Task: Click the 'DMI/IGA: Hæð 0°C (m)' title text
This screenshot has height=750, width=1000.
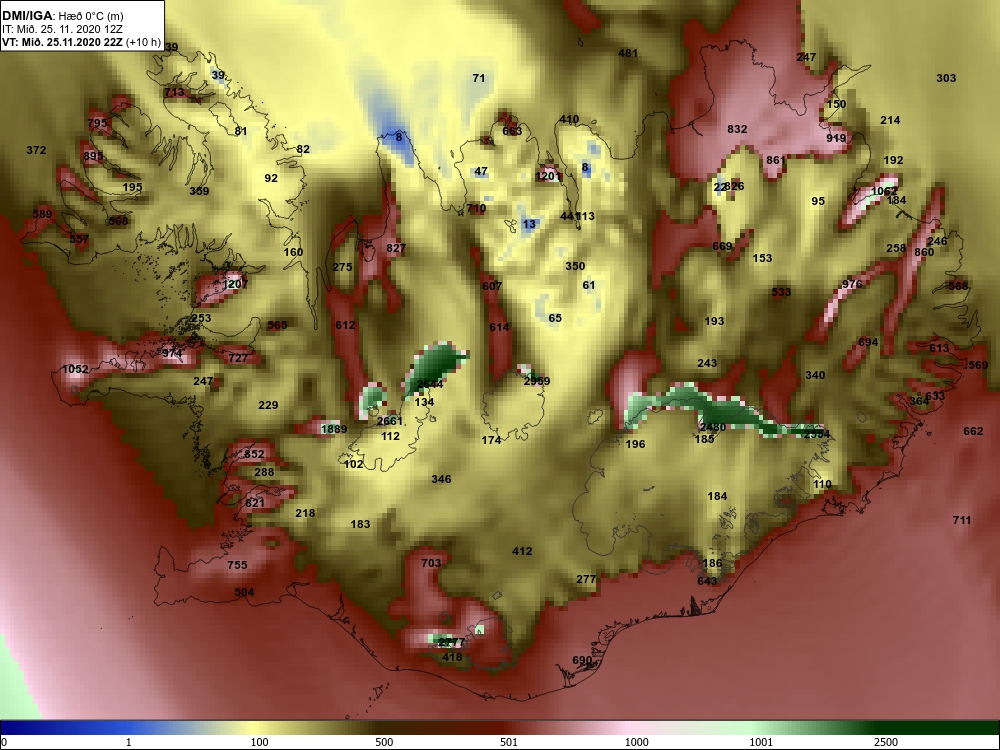Action: (62, 15)
